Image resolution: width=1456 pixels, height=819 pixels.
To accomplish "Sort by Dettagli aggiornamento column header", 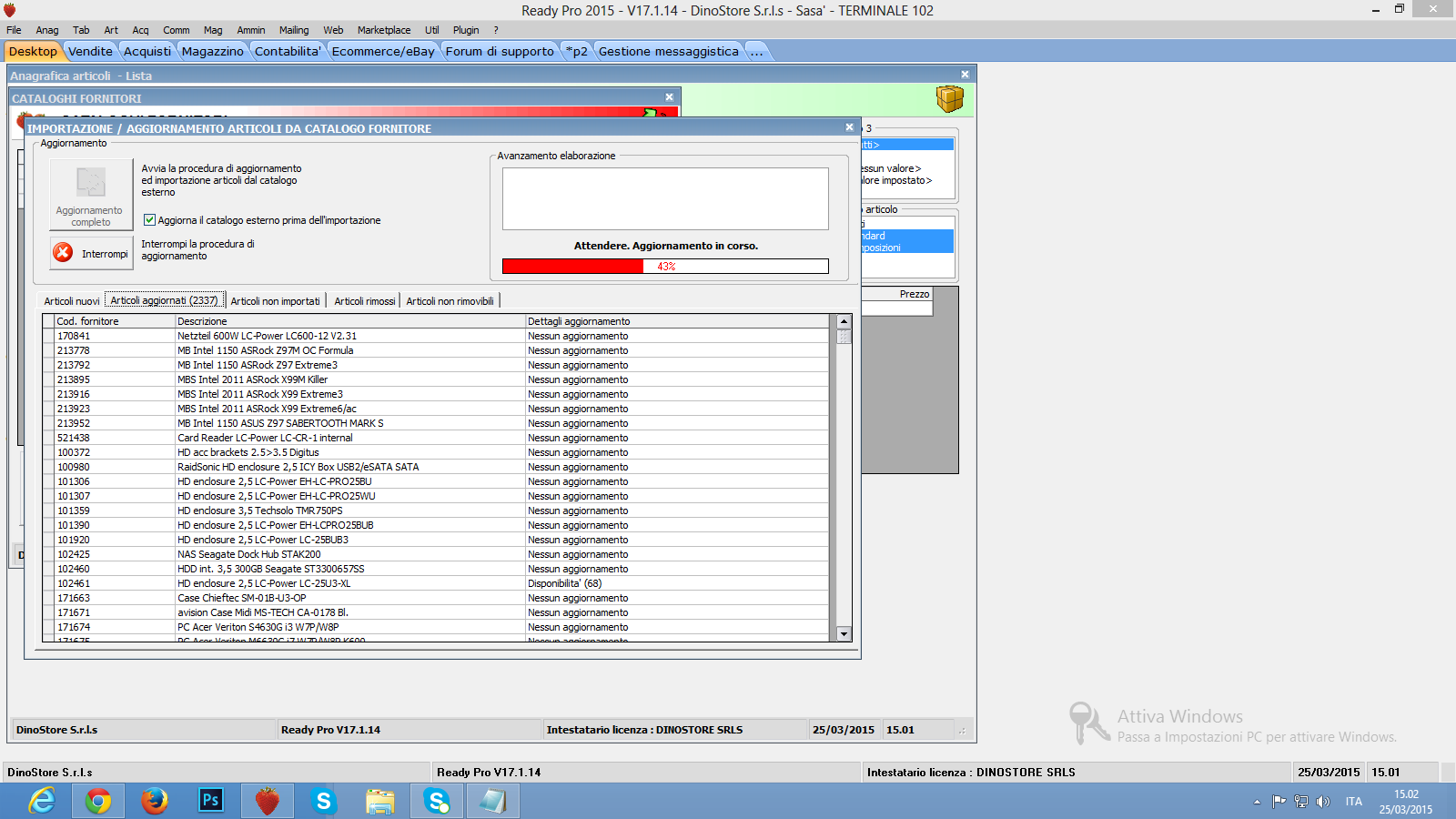I will (677, 321).
